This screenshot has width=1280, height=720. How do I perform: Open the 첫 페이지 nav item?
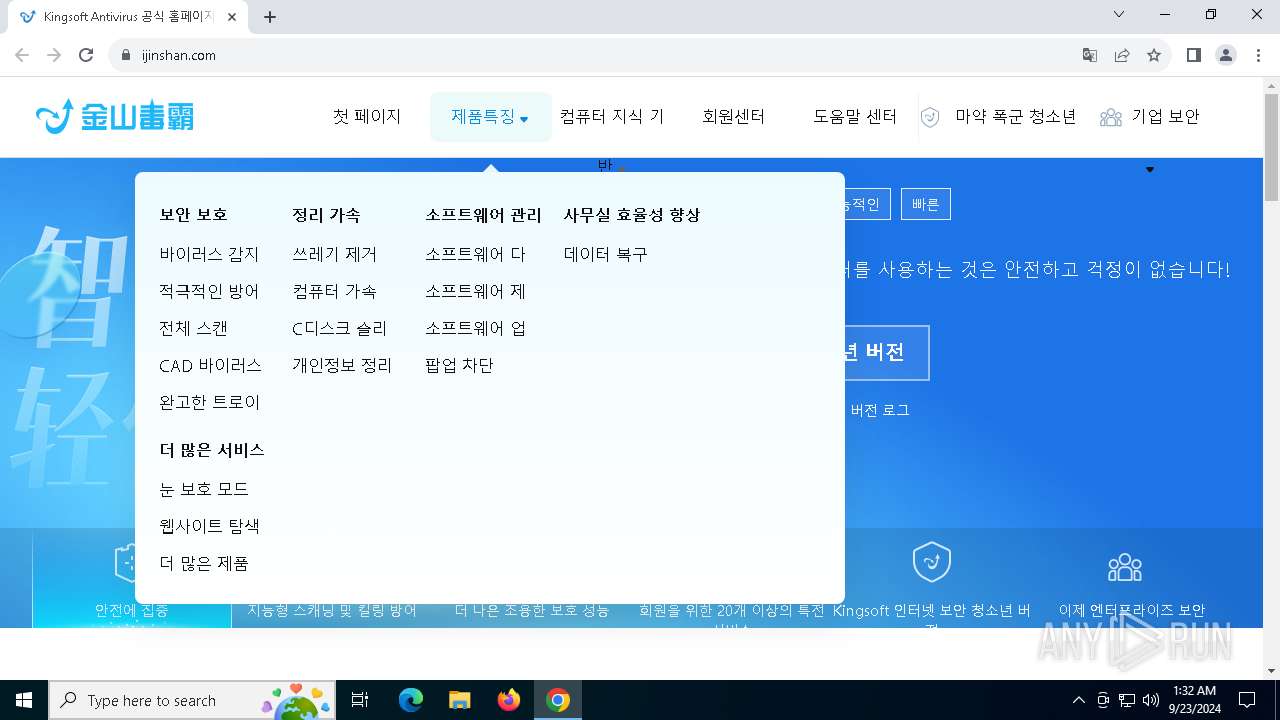(x=367, y=117)
